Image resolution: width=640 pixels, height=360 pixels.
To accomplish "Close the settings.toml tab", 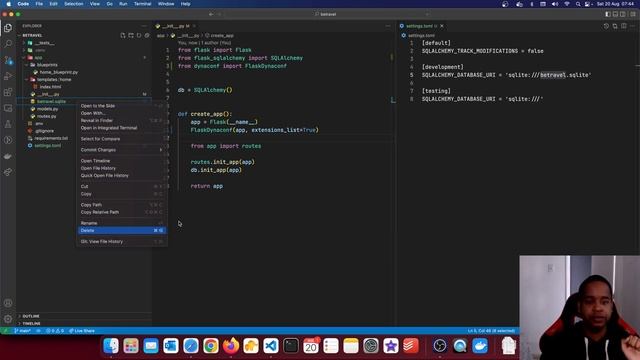I will click(x=442, y=26).
